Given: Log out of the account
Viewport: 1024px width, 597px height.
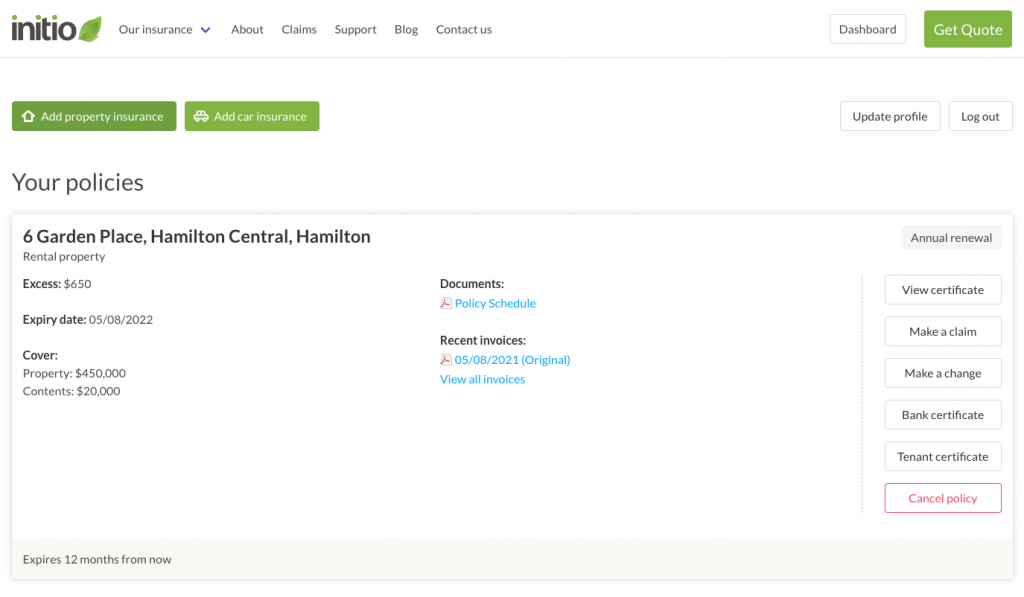Looking at the screenshot, I should point(980,116).
